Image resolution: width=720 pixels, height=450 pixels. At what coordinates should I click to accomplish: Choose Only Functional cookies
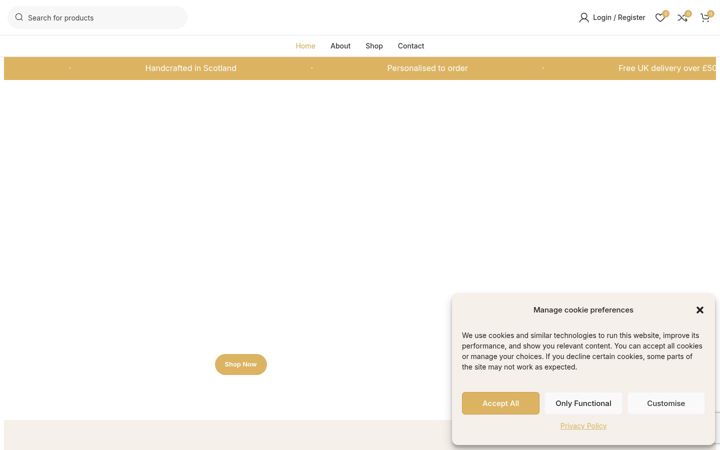point(583,403)
